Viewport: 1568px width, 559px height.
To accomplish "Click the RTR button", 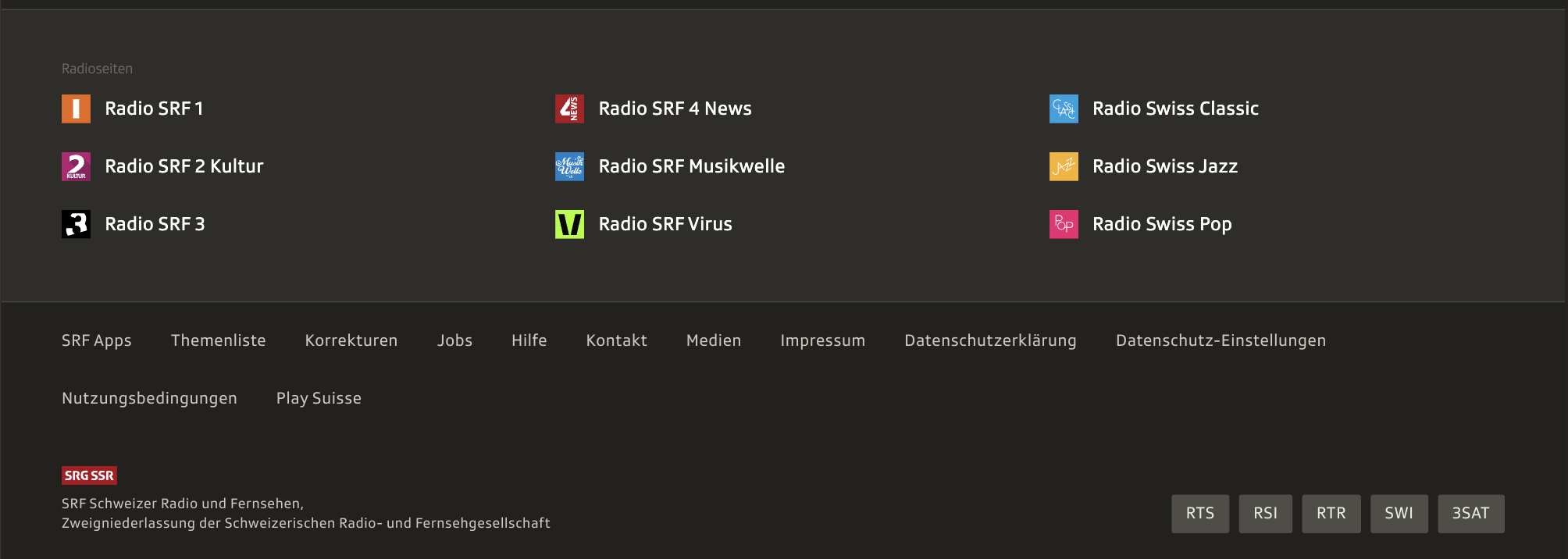I will pos(1331,514).
